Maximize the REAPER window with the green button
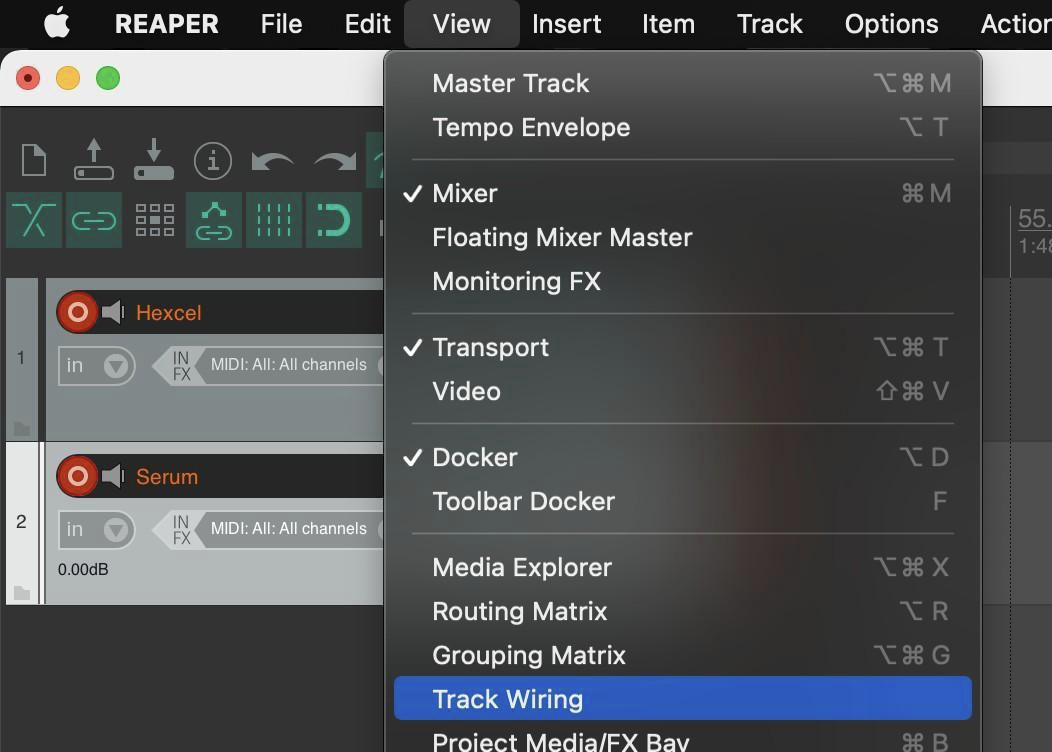Image resolution: width=1052 pixels, height=752 pixels. tap(108, 78)
